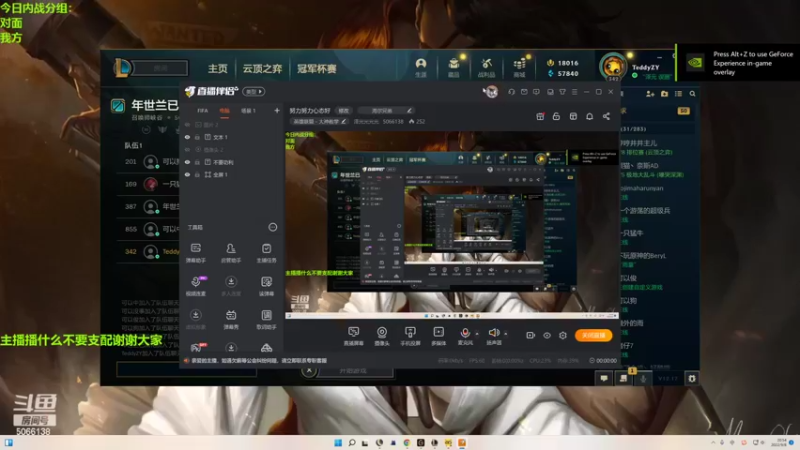Start recording with the record icon
The image size is (800, 450).
[531, 335]
